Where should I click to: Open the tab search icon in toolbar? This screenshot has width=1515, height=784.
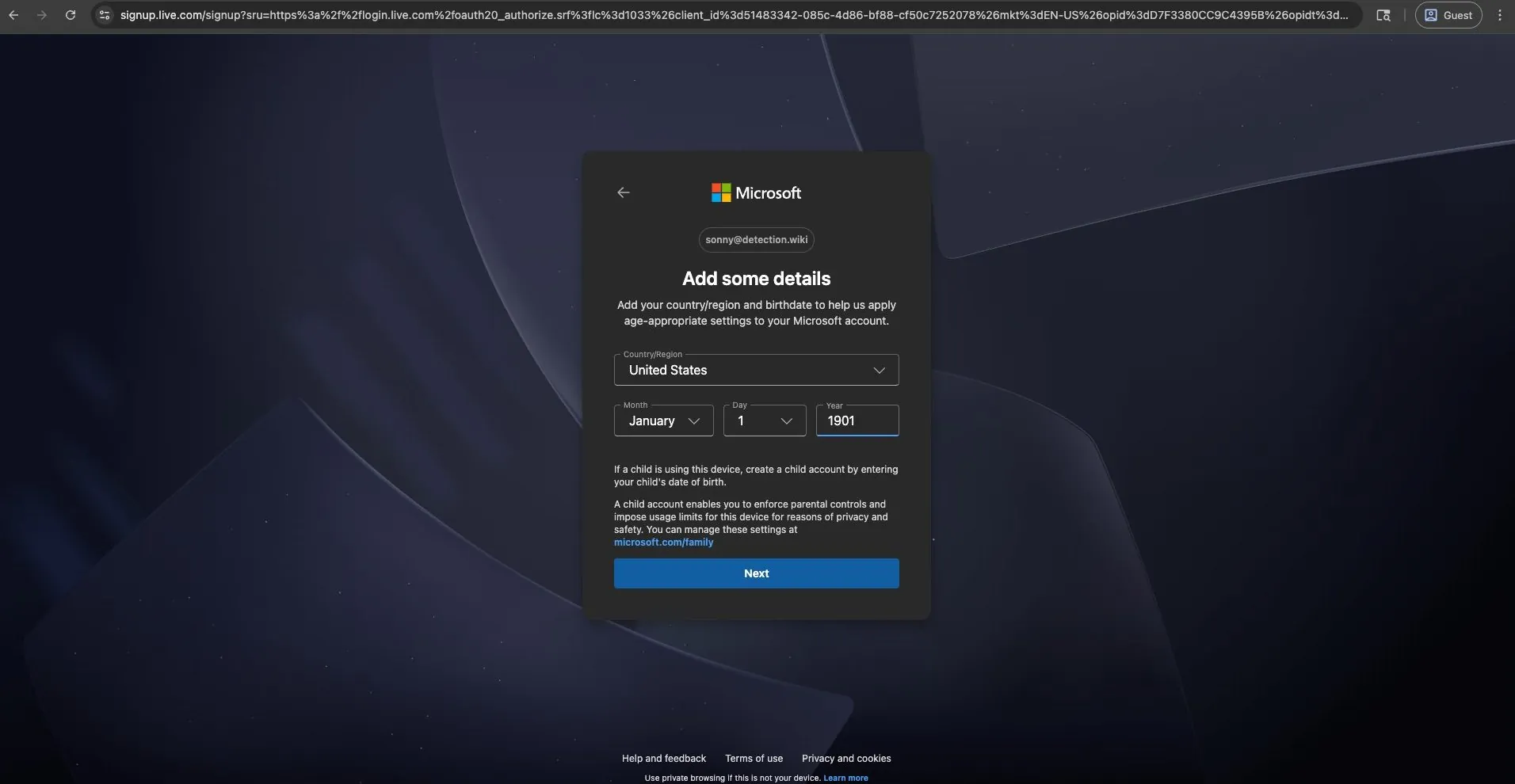[1383, 15]
